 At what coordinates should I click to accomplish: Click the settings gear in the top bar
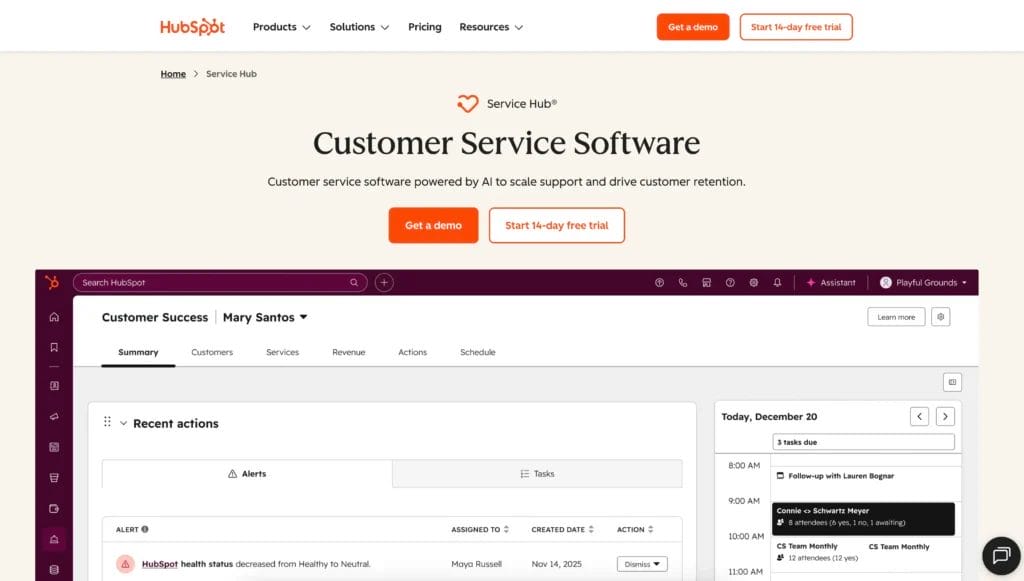pos(753,283)
